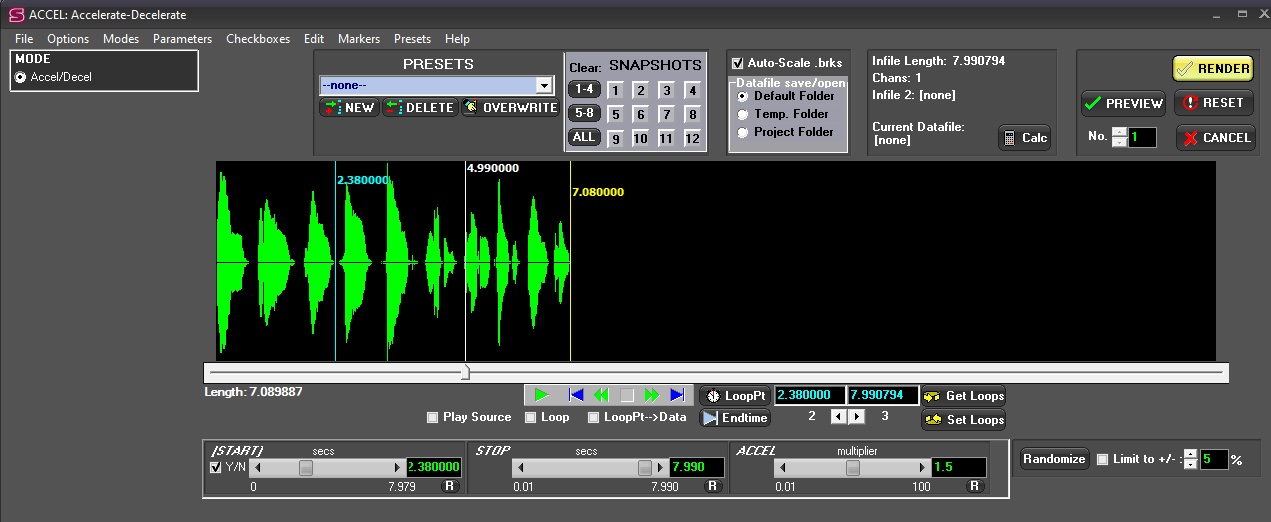
Task: Click the STOP seconds slider thumb
Action: (645, 467)
